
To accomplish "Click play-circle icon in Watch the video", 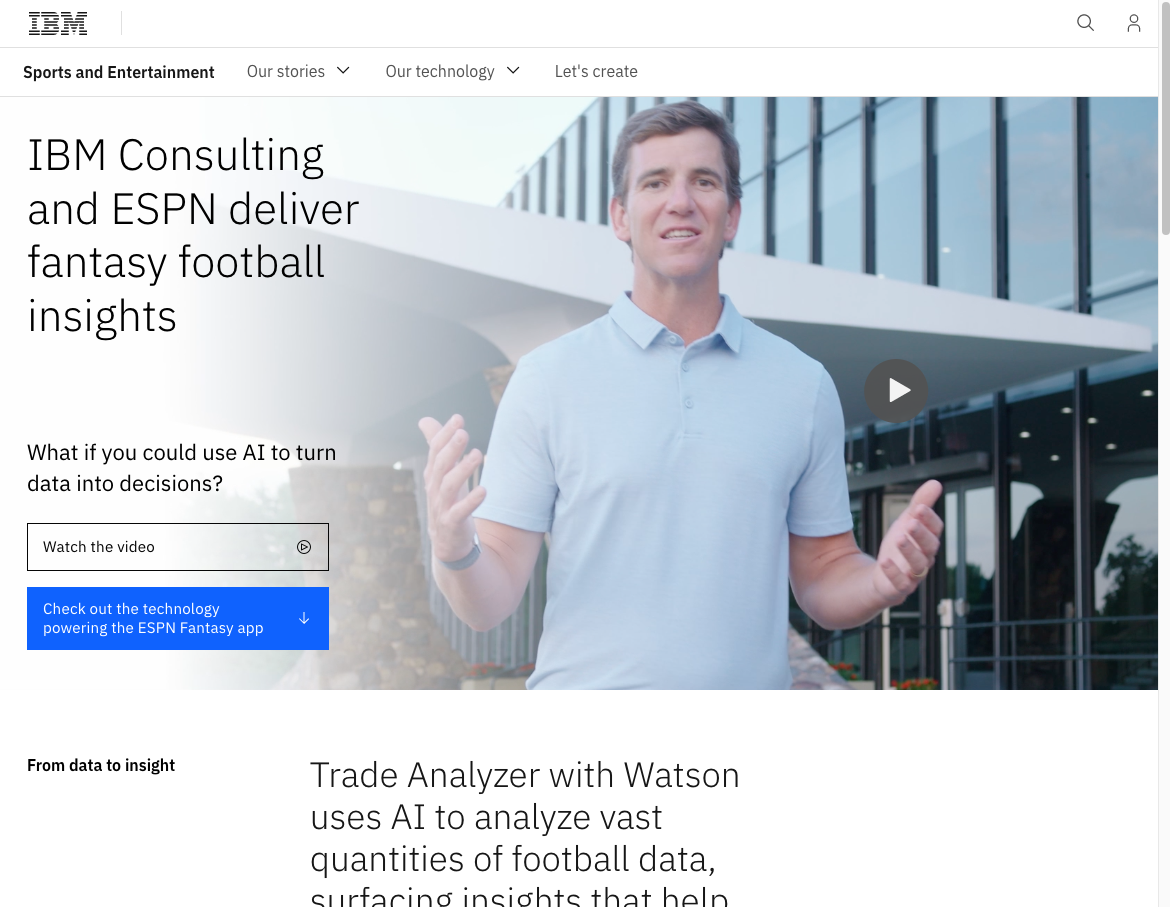I will (x=304, y=547).
